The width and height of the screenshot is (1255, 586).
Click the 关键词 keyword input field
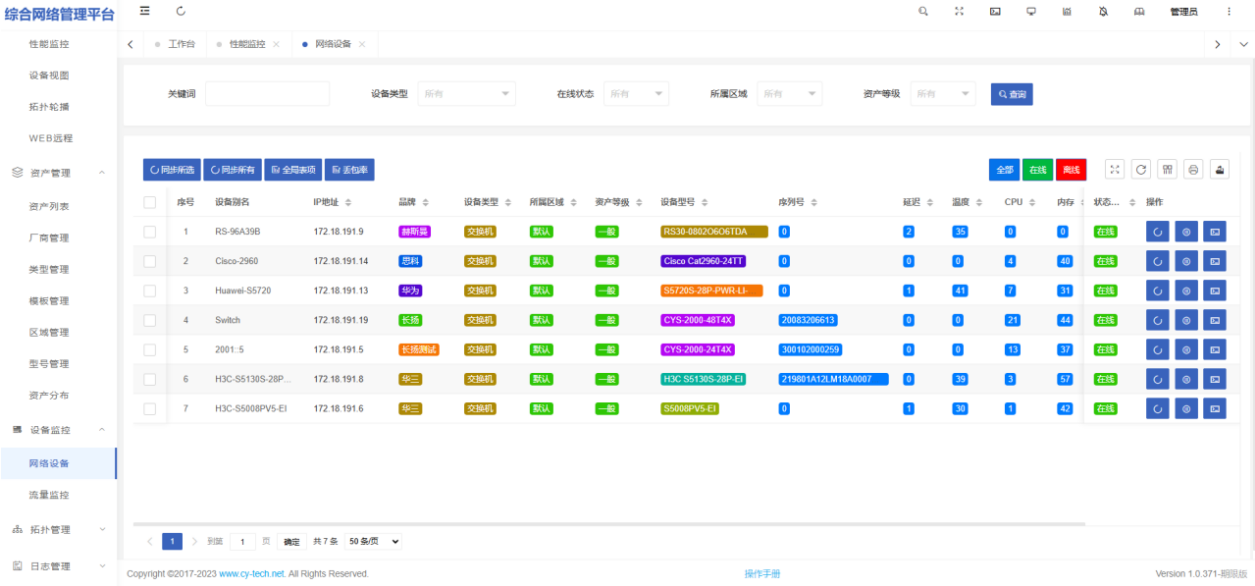point(267,94)
